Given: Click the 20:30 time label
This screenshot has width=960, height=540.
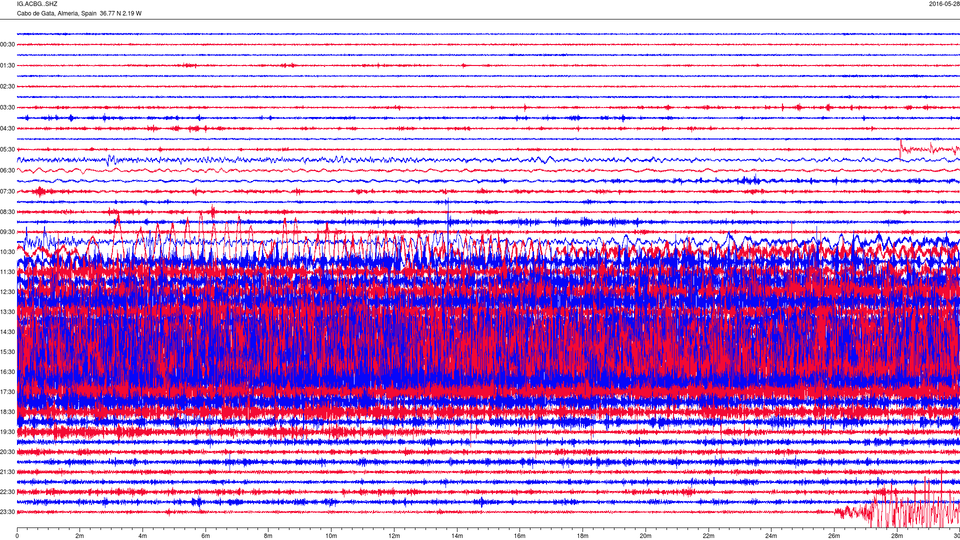Looking at the screenshot, I should coord(7,452).
